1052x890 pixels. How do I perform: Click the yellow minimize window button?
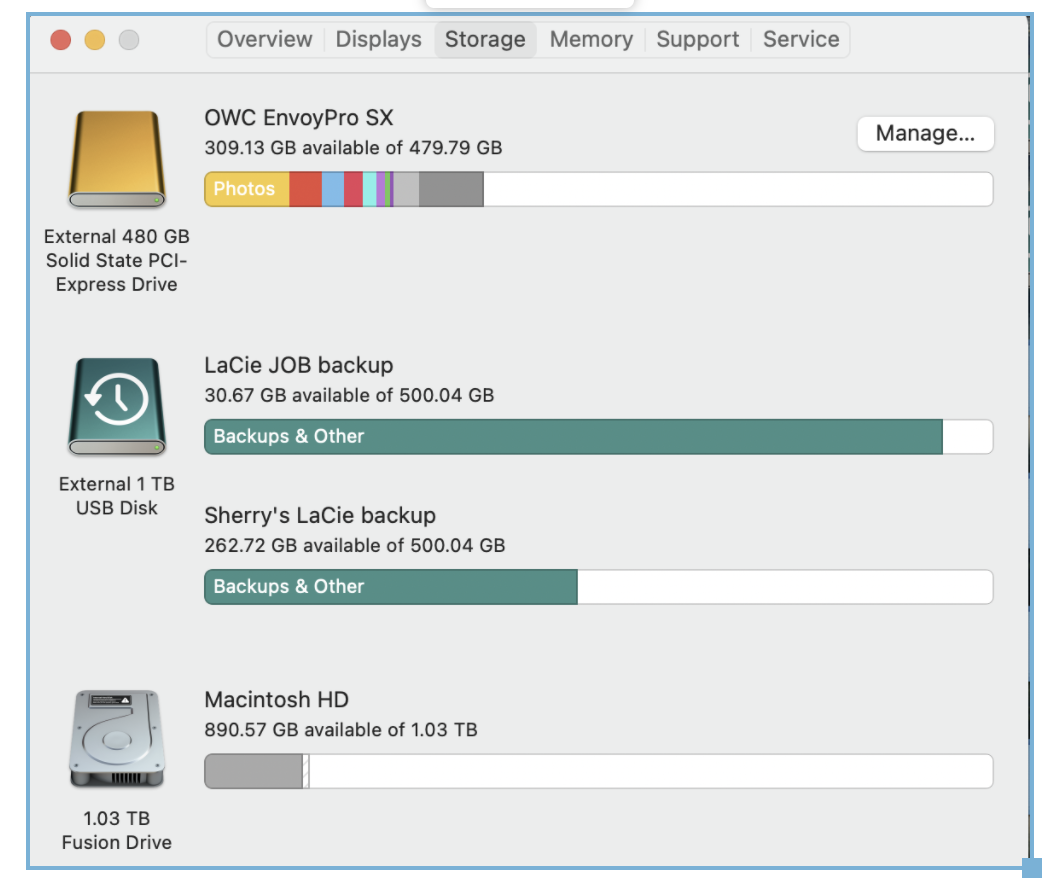pos(95,40)
